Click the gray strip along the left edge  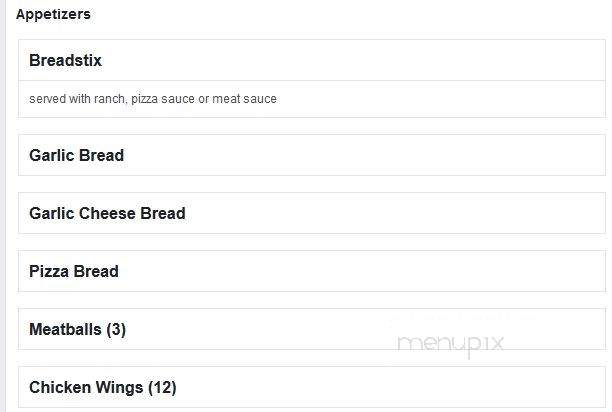(3, 206)
